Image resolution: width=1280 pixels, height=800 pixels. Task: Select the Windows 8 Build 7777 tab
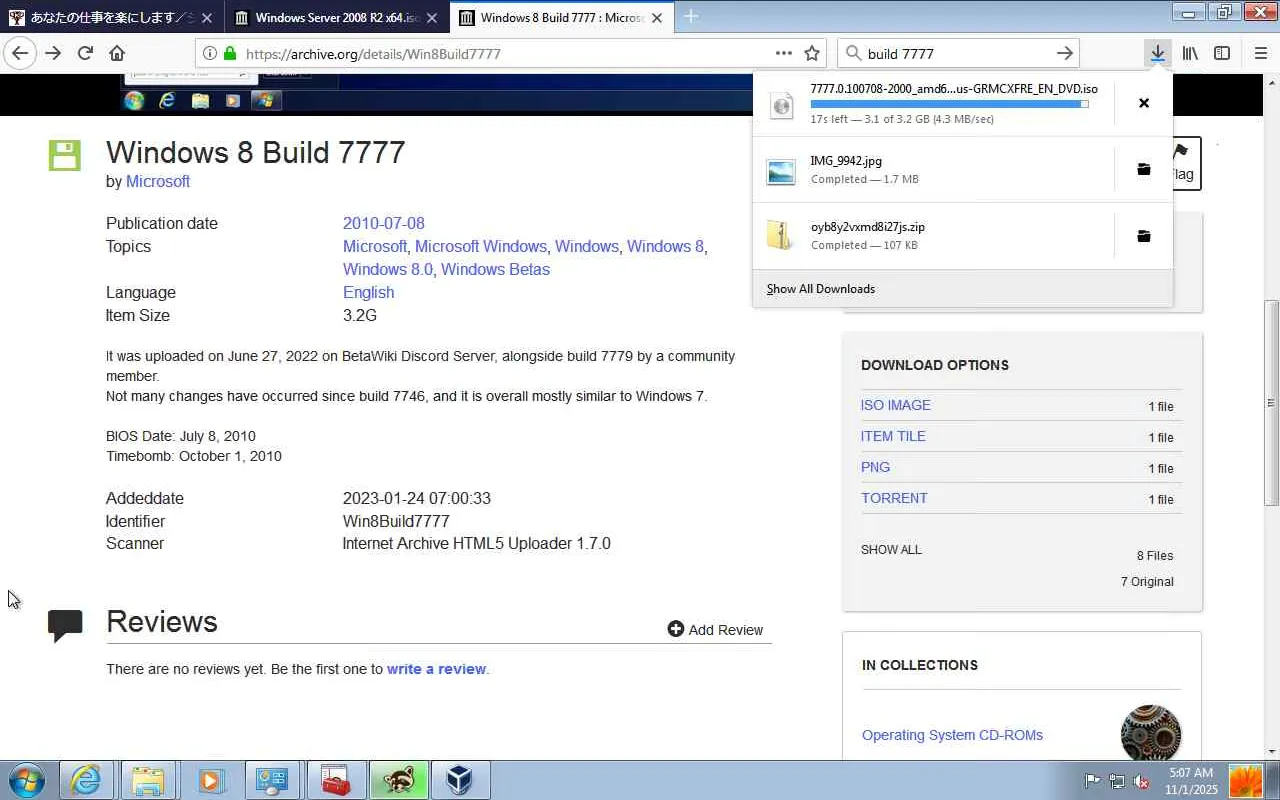(x=561, y=17)
